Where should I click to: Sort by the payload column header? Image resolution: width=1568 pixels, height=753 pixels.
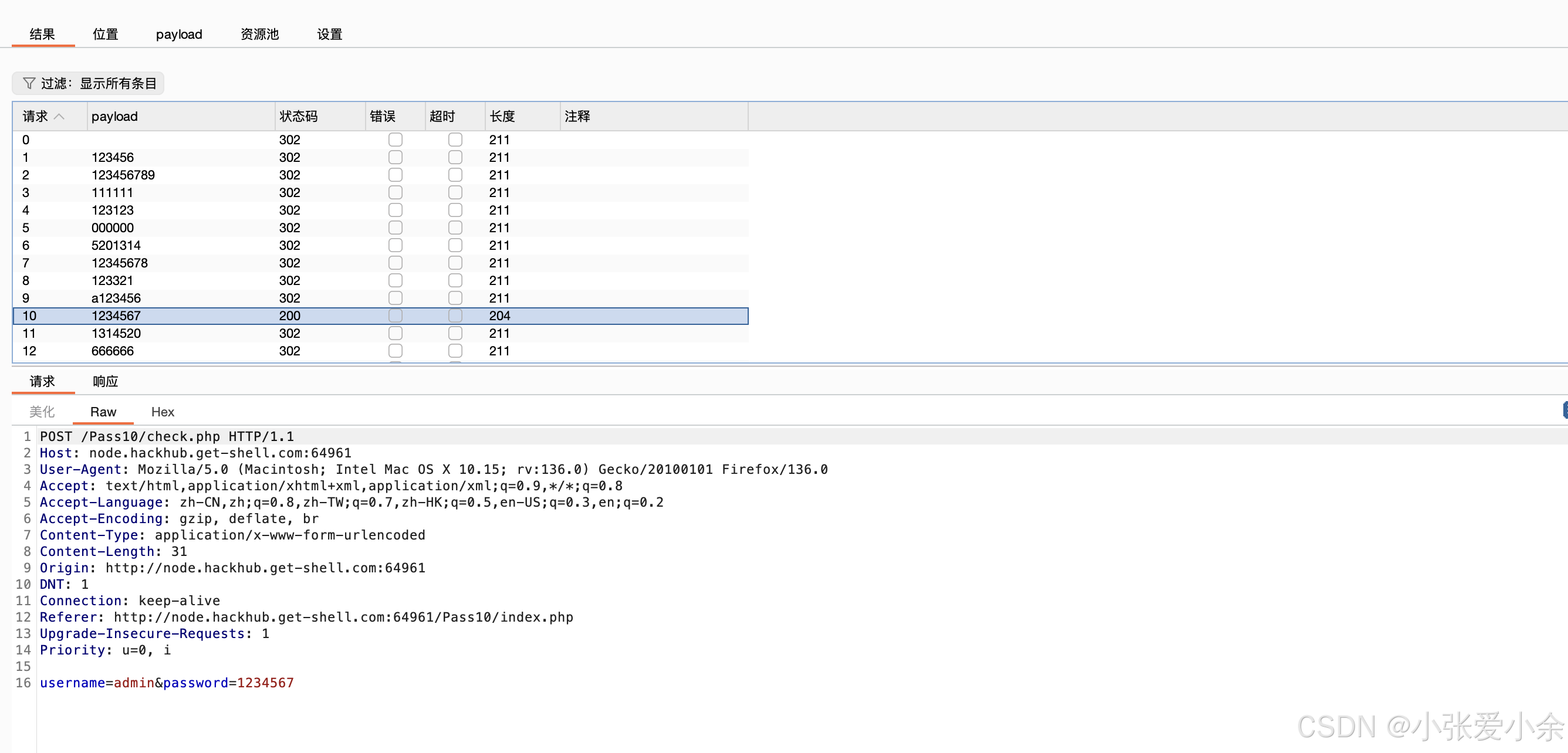114,116
